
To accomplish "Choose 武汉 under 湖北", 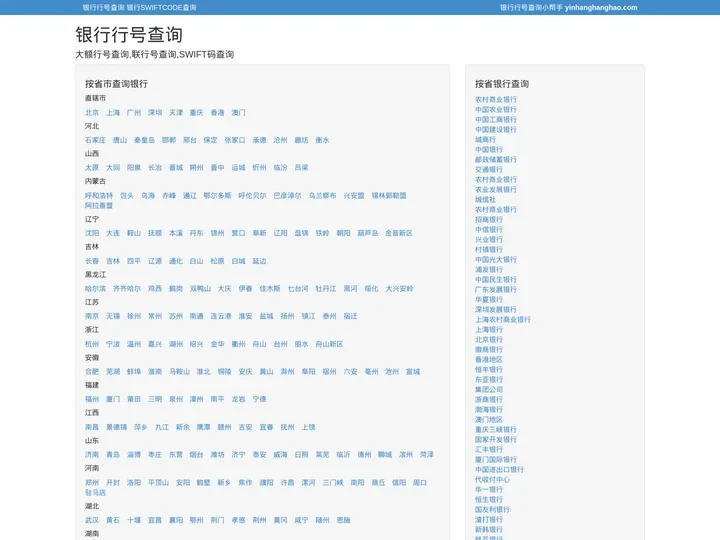I will pyautogui.click(x=92, y=520).
